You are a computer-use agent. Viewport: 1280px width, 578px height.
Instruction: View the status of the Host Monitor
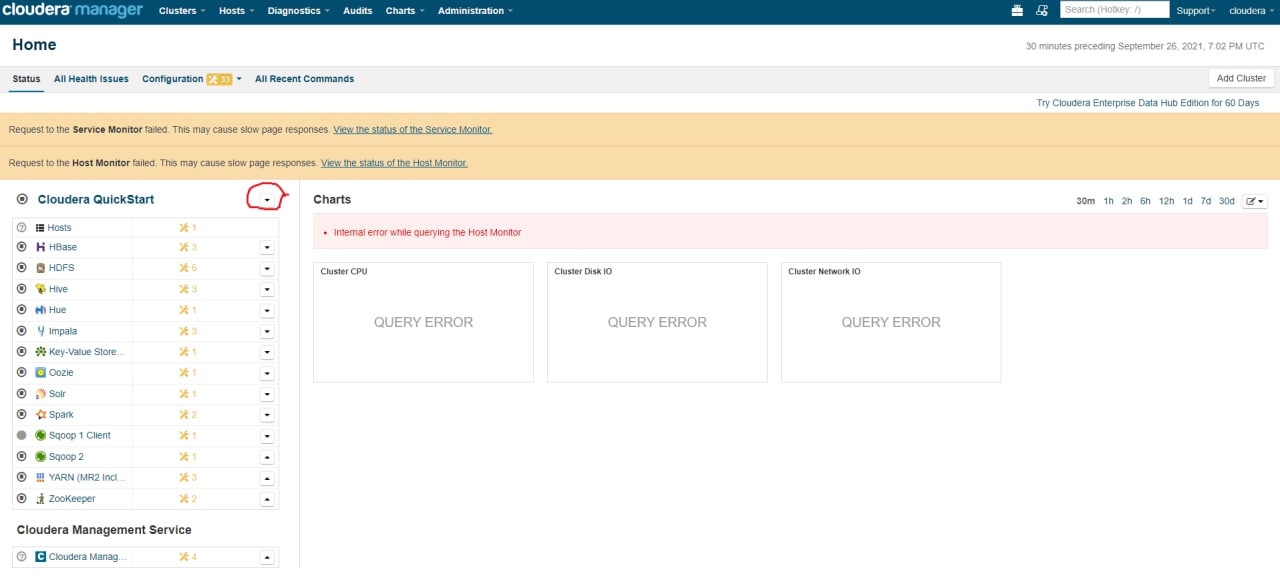394,163
